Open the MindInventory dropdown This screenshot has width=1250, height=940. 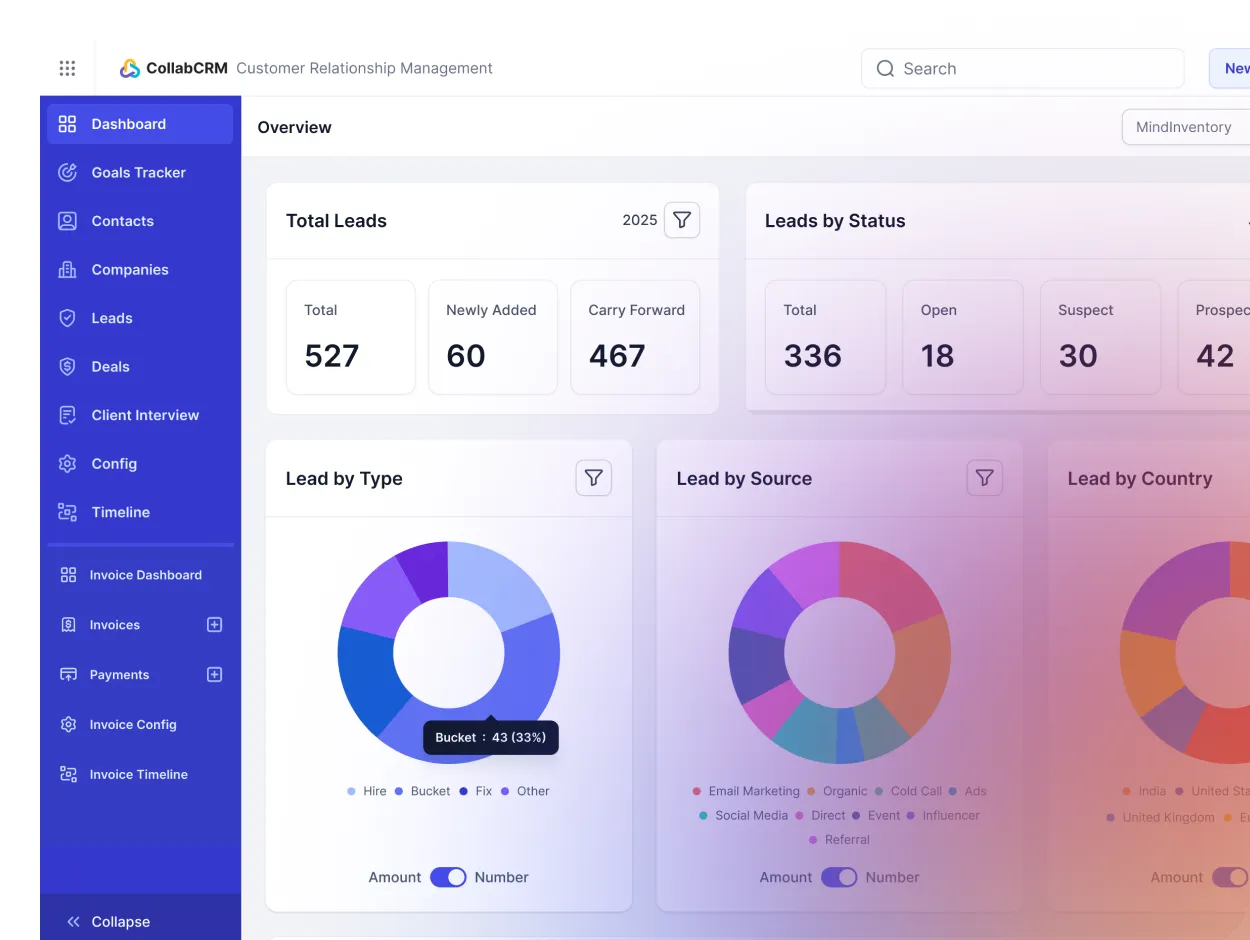(x=1185, y=128)
